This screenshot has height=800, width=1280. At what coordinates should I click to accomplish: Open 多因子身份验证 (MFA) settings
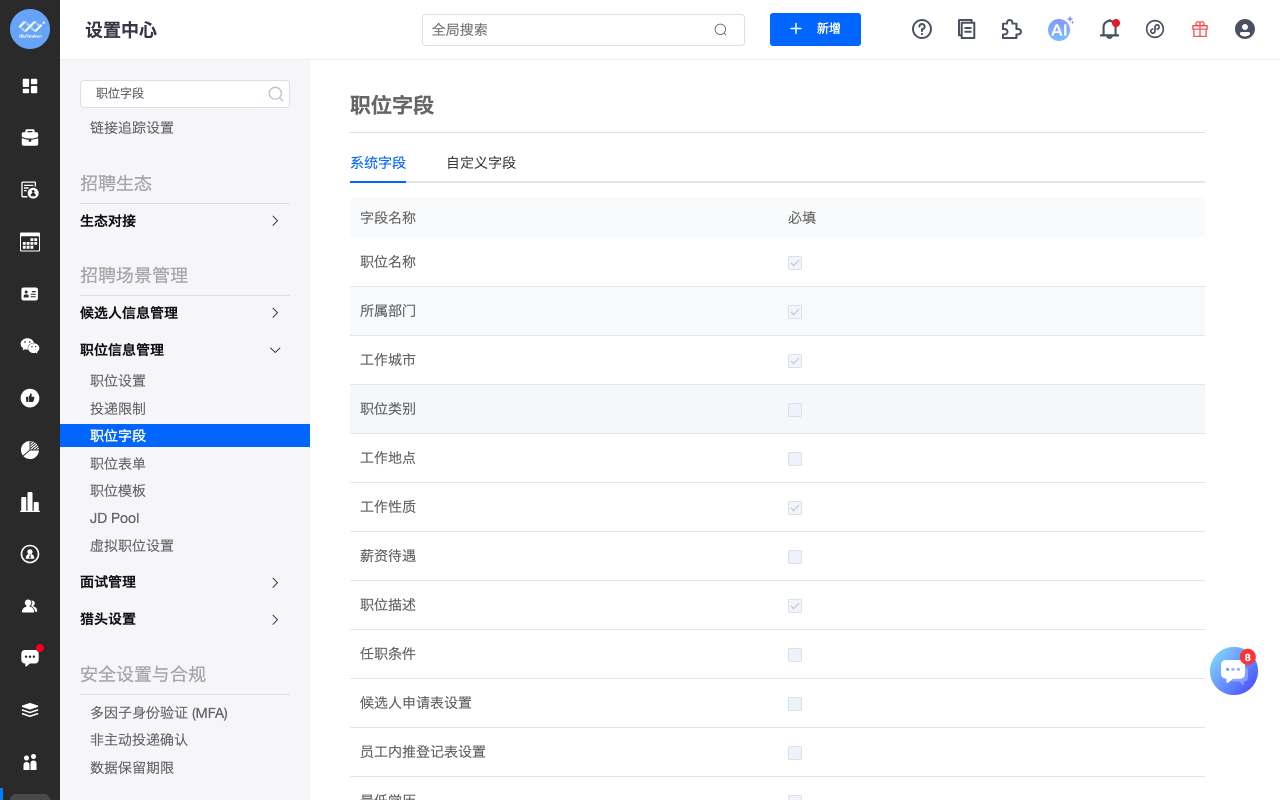point(159,713)
